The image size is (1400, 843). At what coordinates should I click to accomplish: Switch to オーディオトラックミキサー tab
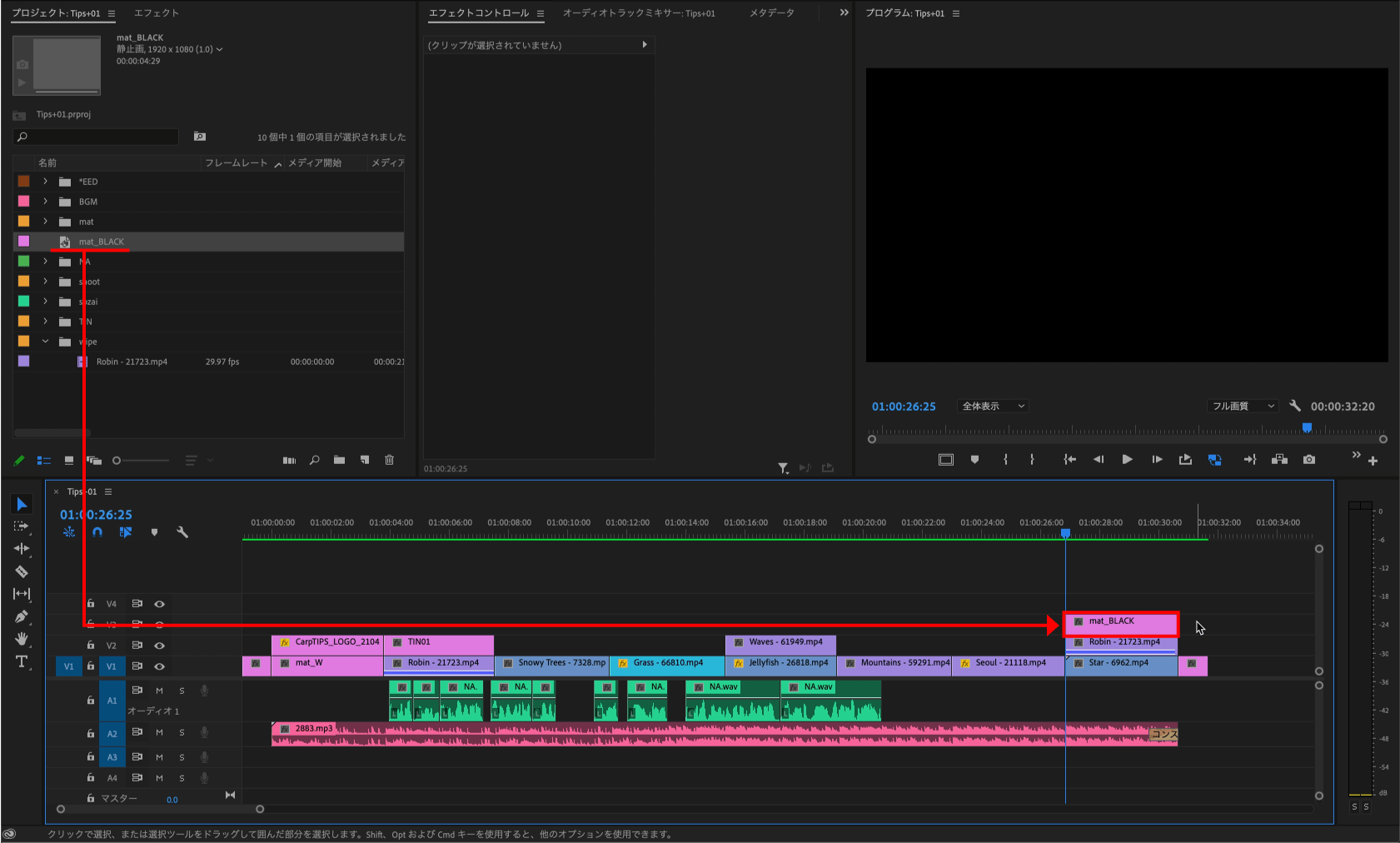tap(639, 12)
